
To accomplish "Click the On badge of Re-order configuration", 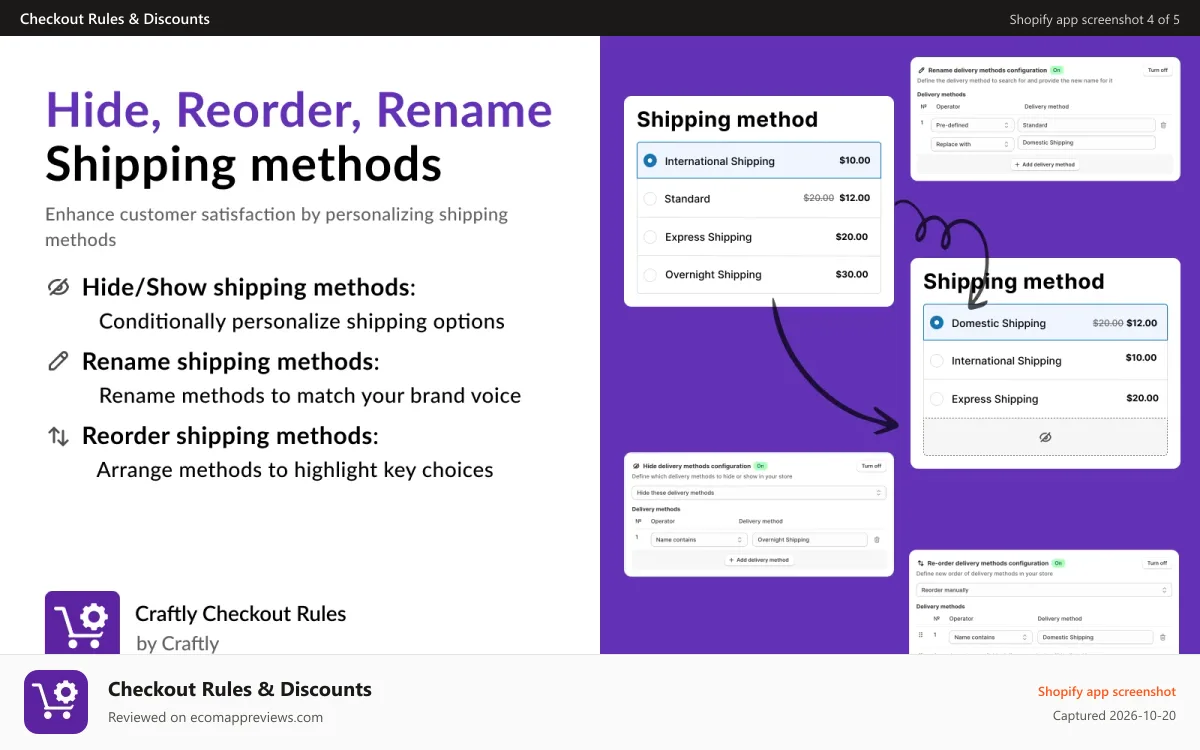I will click(x=1058, y=563).
